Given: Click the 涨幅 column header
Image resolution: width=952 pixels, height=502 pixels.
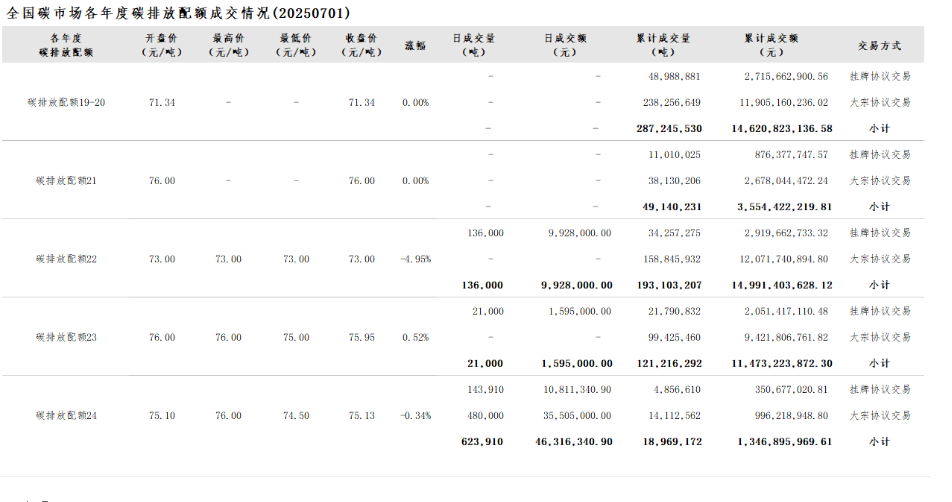Looking at the screenshot, I should (415, 45).
